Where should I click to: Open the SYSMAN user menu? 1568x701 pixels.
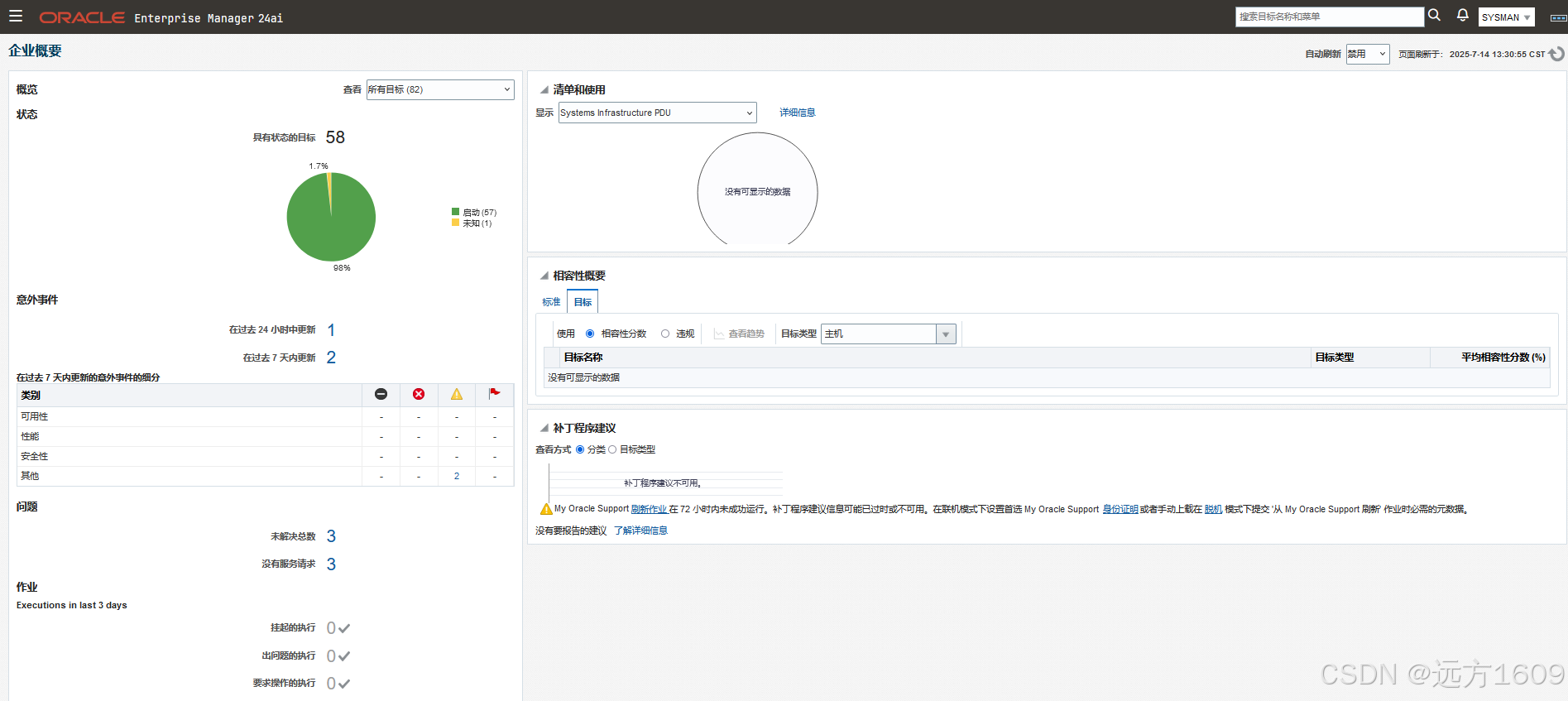[x=1506, y=17]
